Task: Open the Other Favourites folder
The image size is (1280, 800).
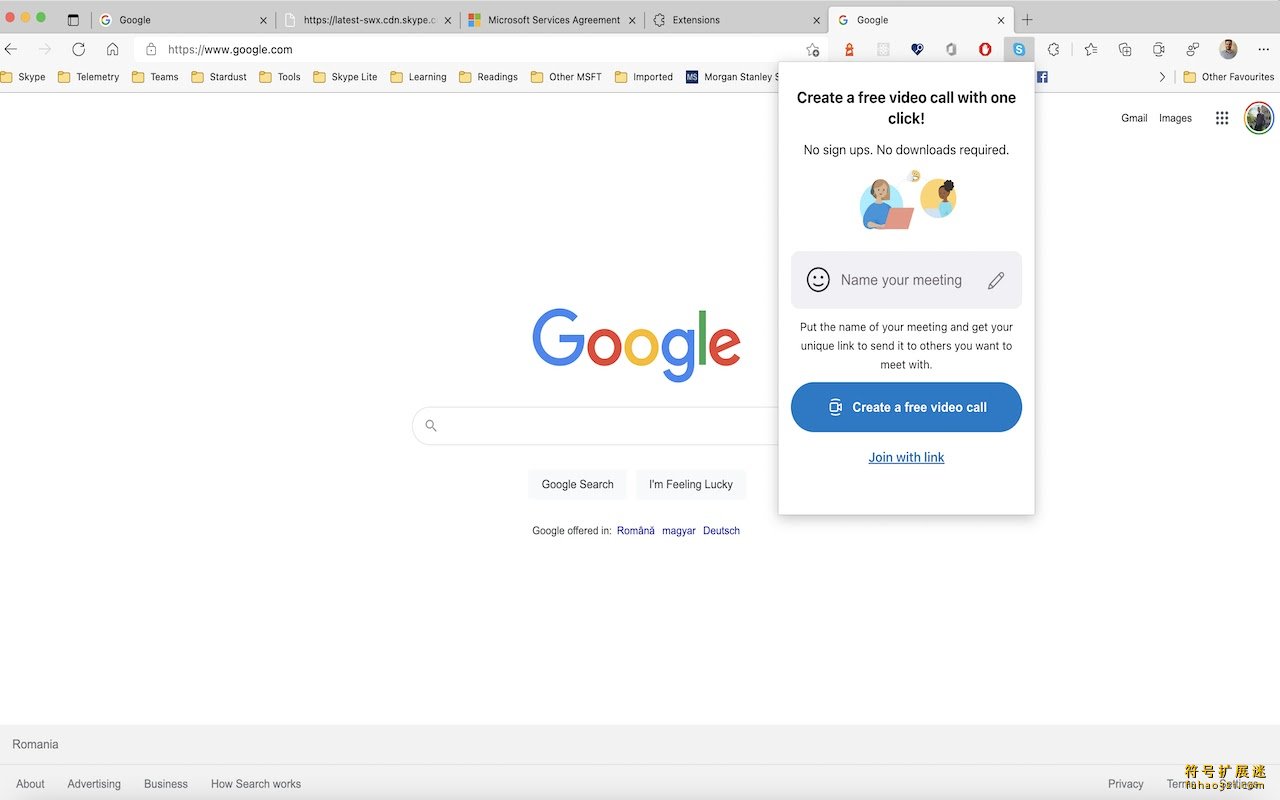Action: [x=1229, y=77]
